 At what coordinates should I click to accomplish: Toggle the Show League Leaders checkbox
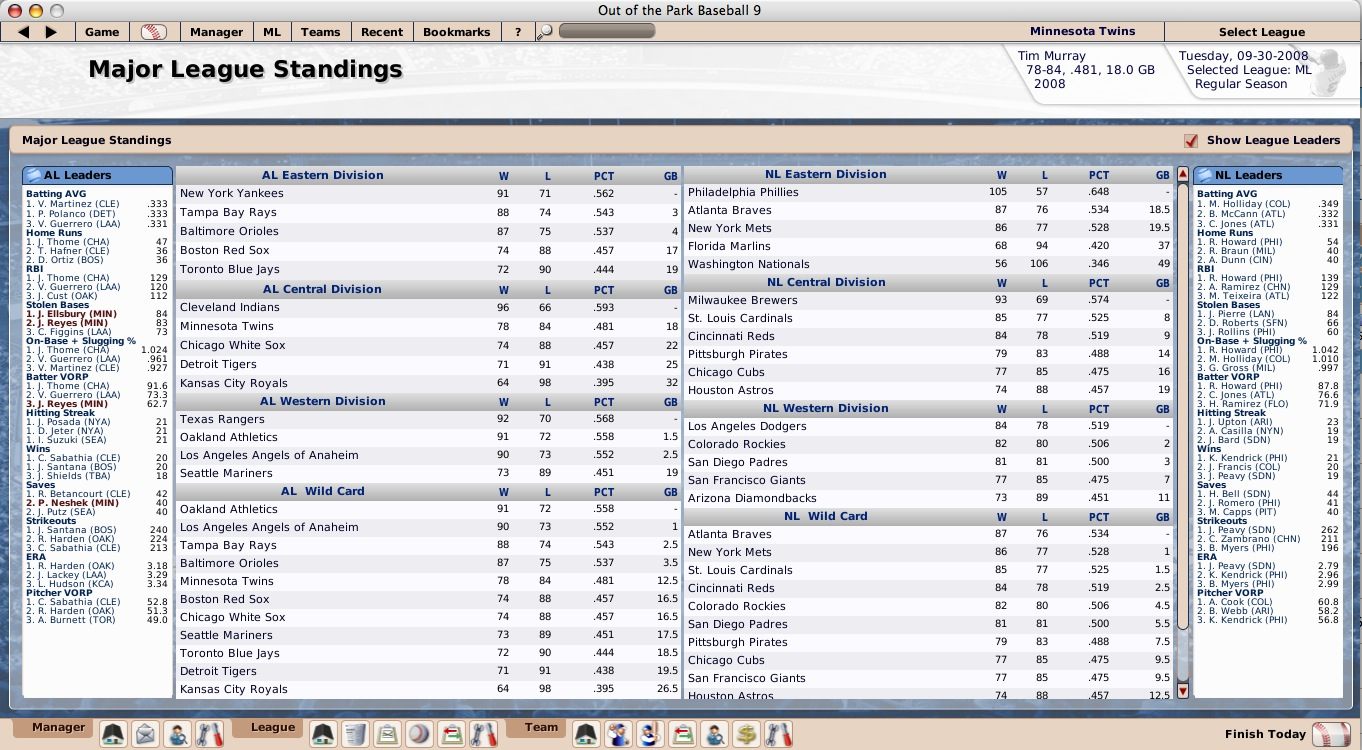point(1191,140)
